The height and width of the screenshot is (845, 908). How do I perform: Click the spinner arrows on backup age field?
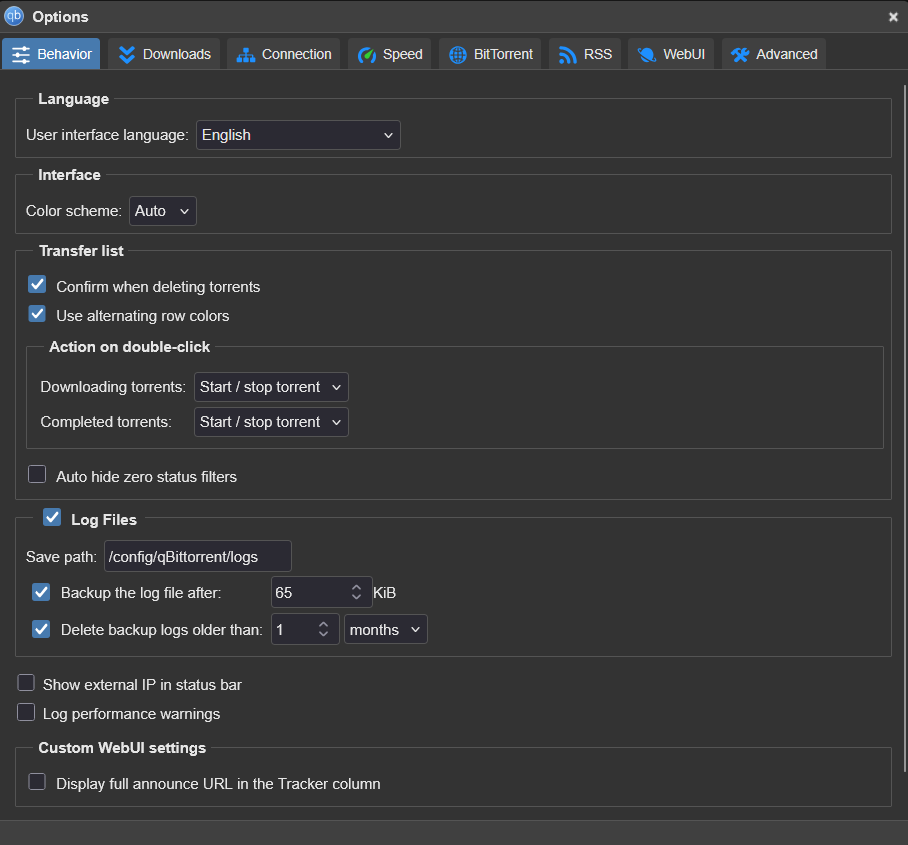click(323, 629)
